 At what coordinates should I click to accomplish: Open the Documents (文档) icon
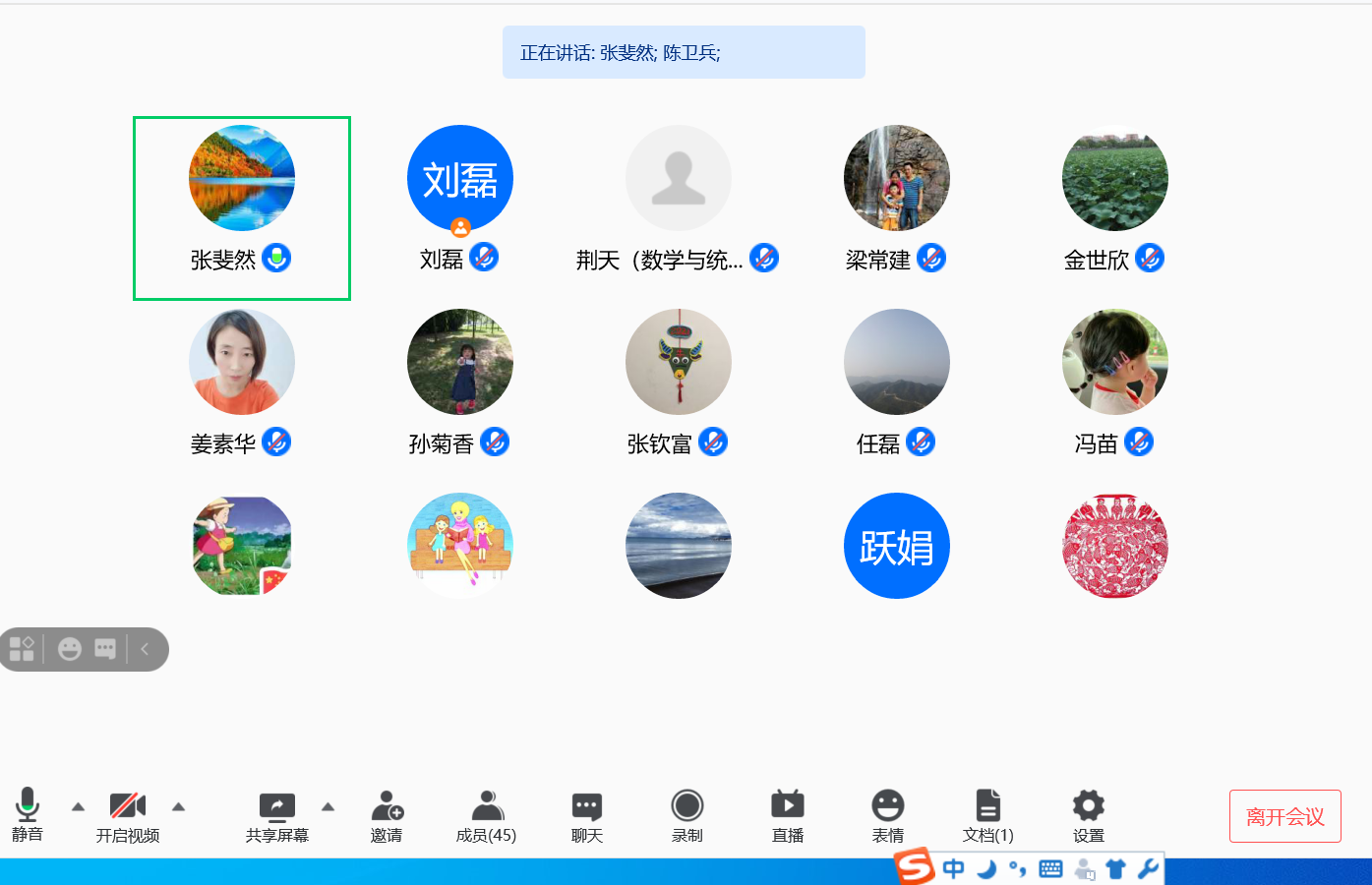coord(988,806)
